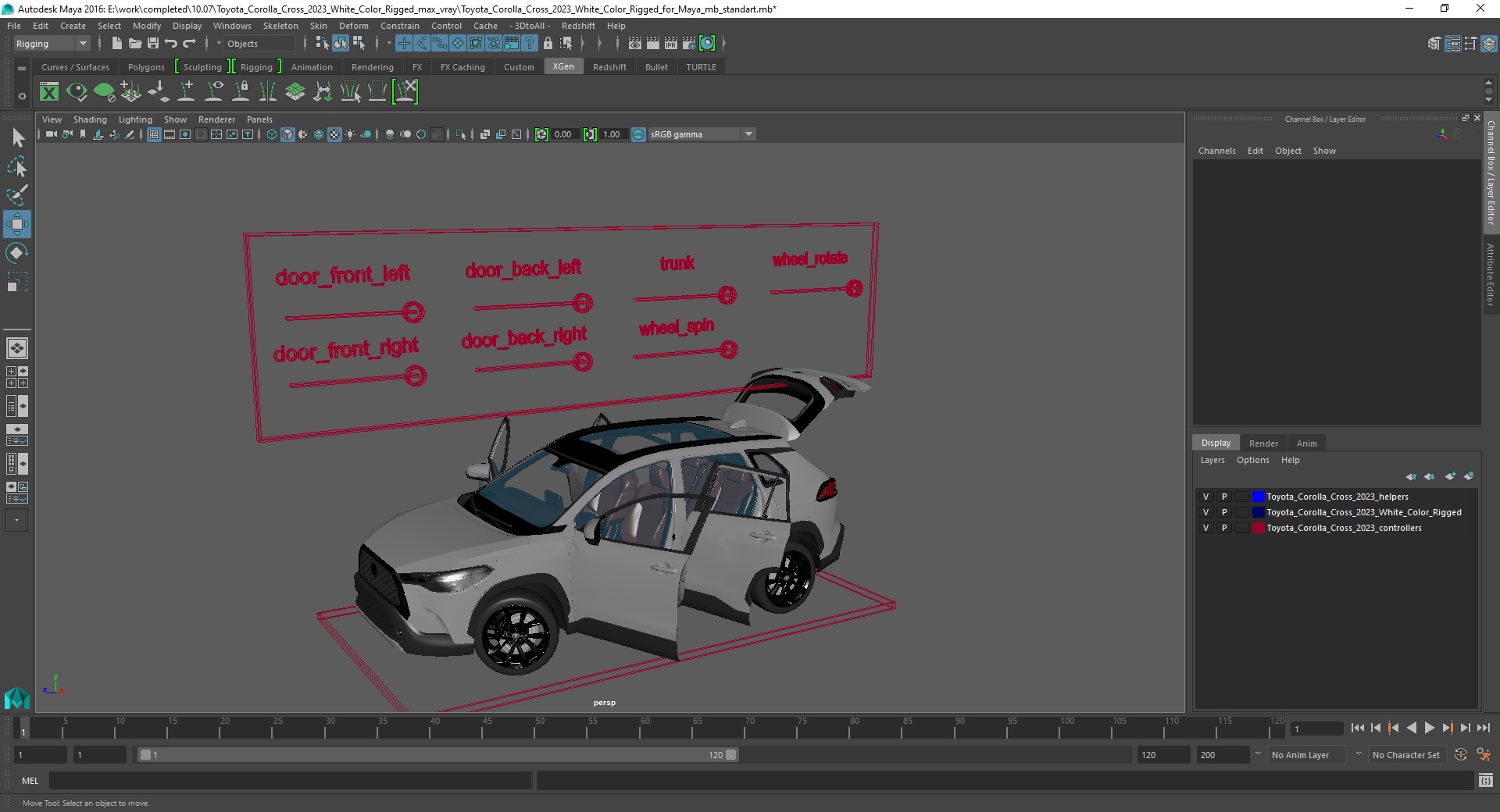The width and height of the screenshot is (1500, 812).
Task: Open the Rigging menu set dropdown
Action: (x=52, y=44)
